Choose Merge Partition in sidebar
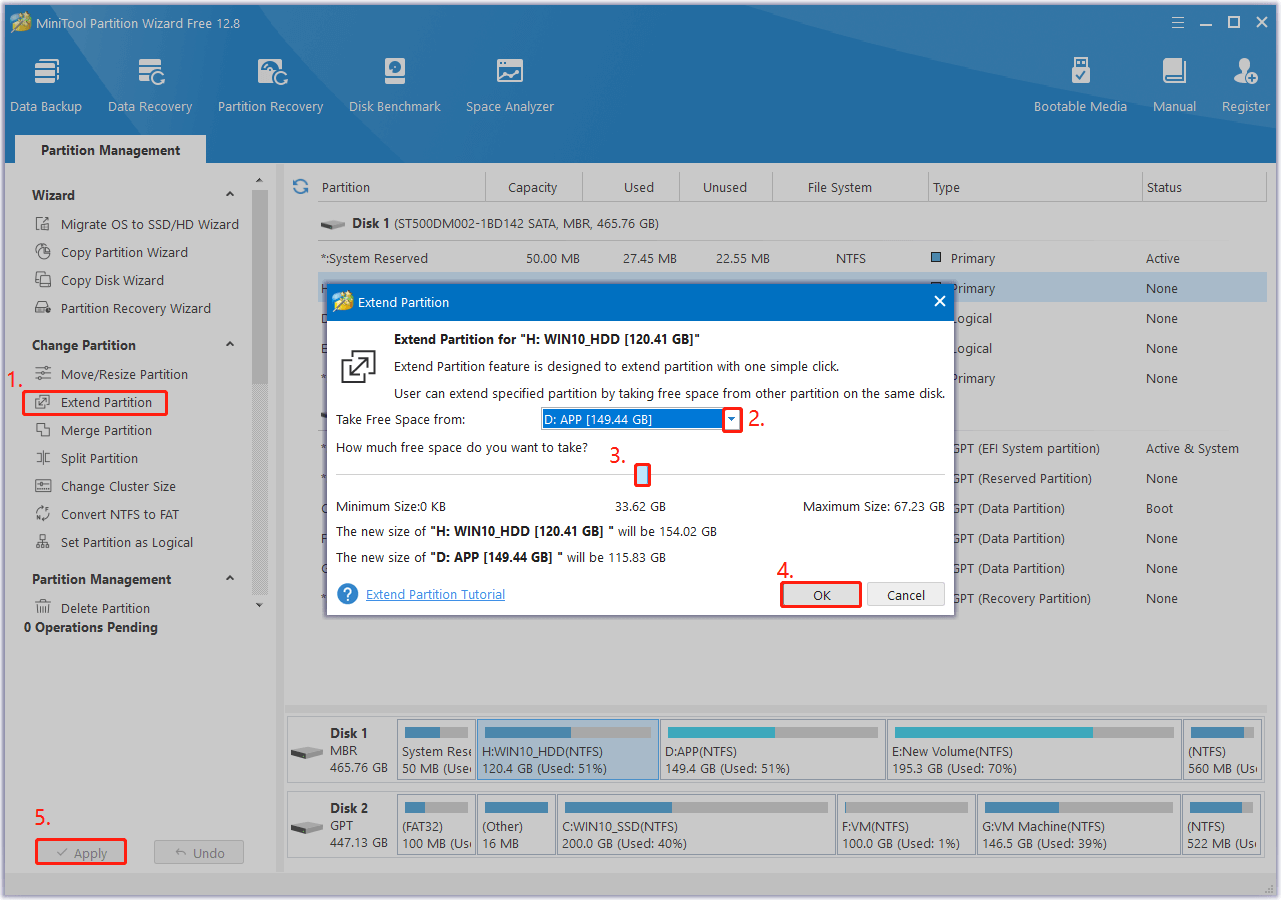The height and width of the screenshot is (900, 1281). point(106,431)
